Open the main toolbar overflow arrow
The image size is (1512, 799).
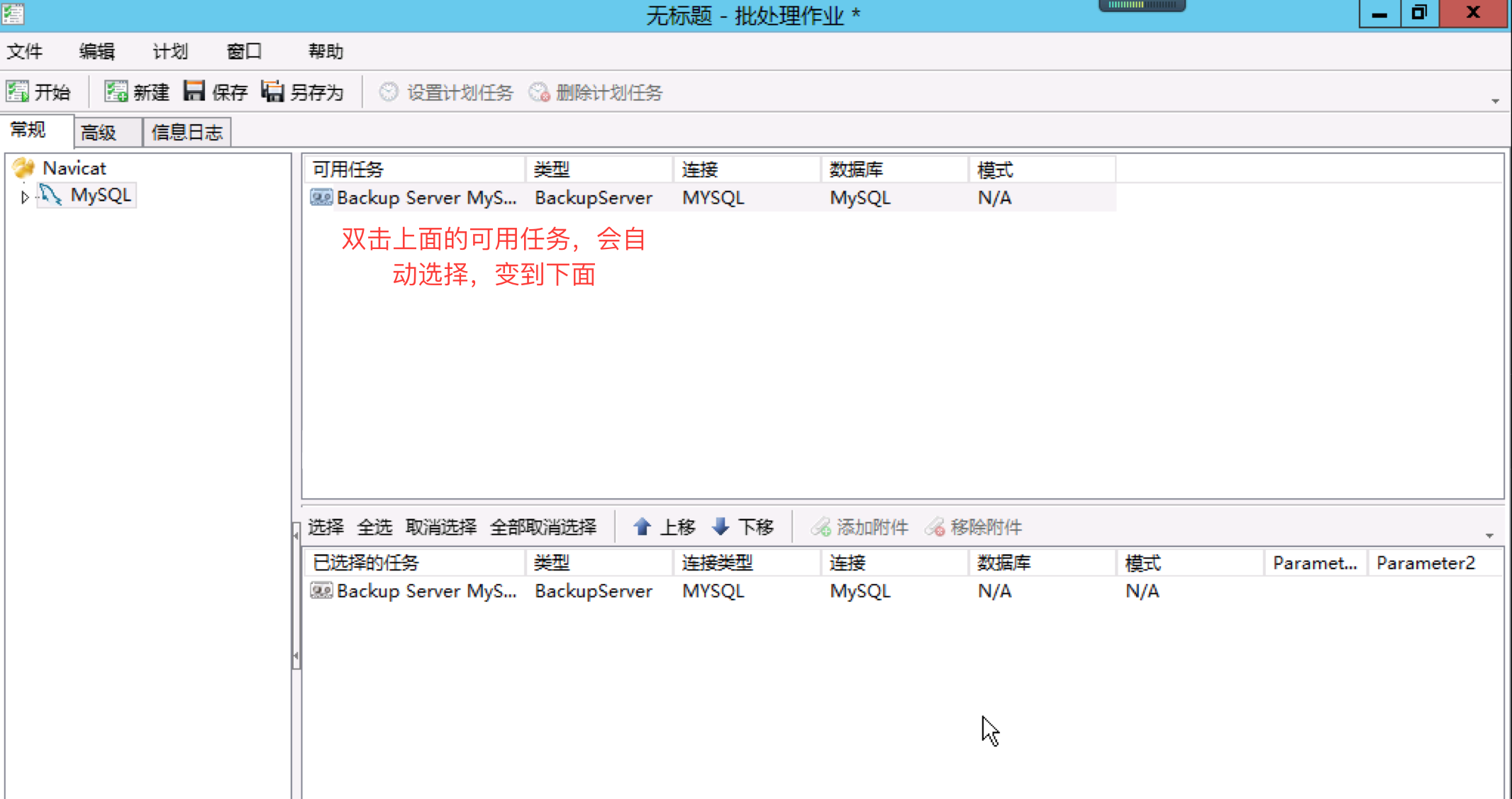coord(1495,101)
